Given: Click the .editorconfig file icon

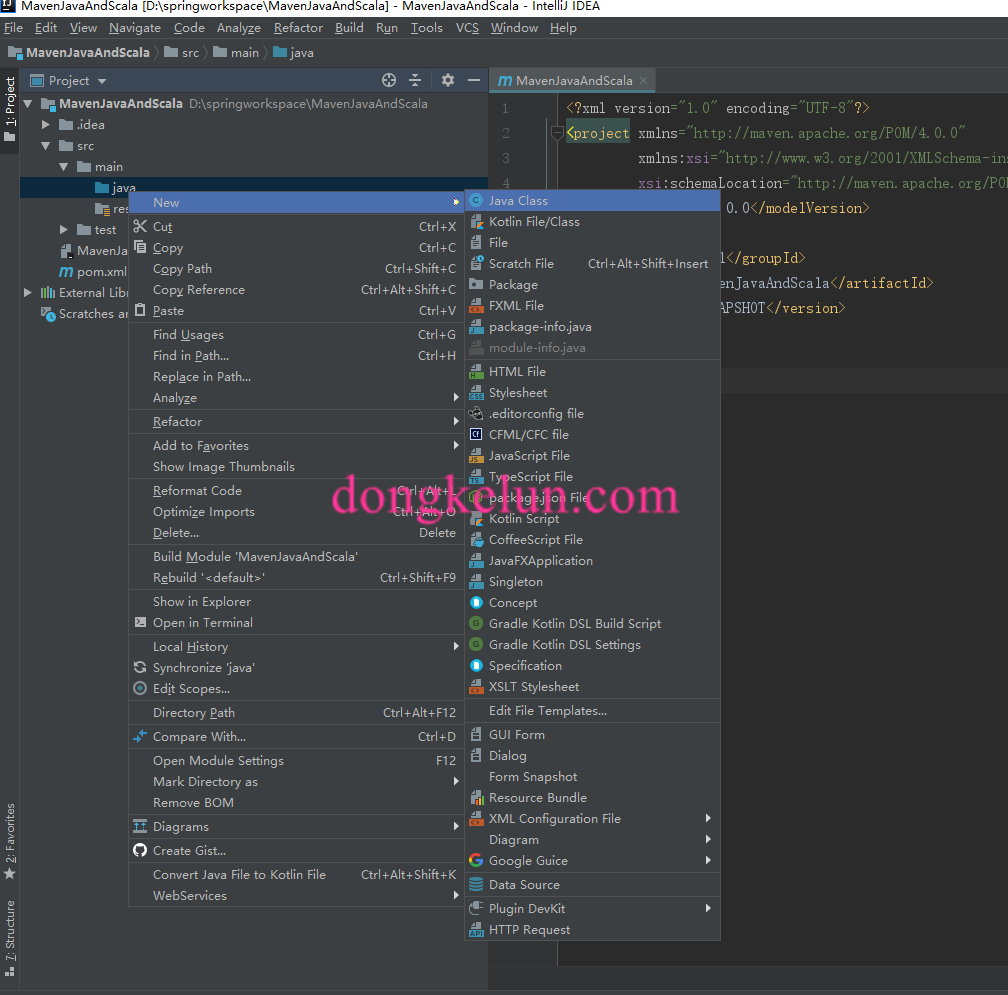Looking at the screenshot, I should (476, 413).
